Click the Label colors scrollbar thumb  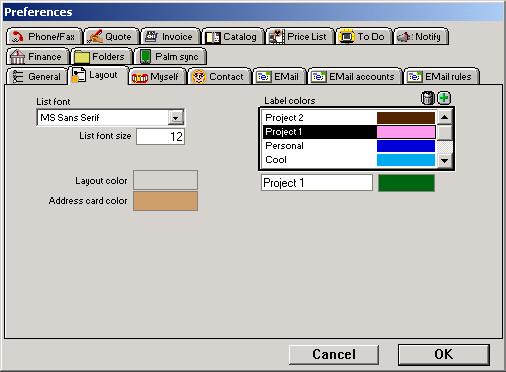[x=444, y=132]
